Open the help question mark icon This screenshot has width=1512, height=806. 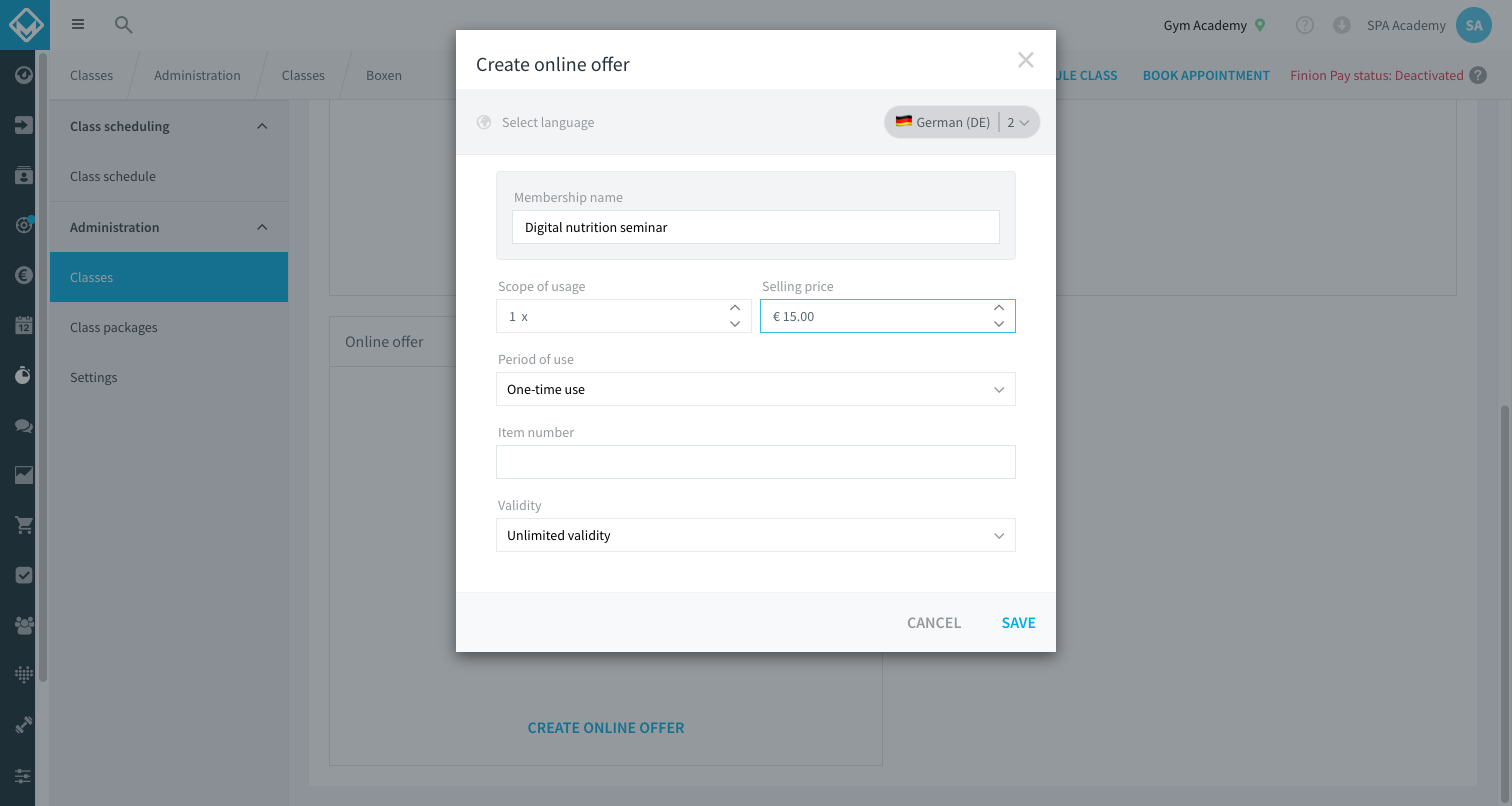pyautogui.click(x=1305, y=25)
